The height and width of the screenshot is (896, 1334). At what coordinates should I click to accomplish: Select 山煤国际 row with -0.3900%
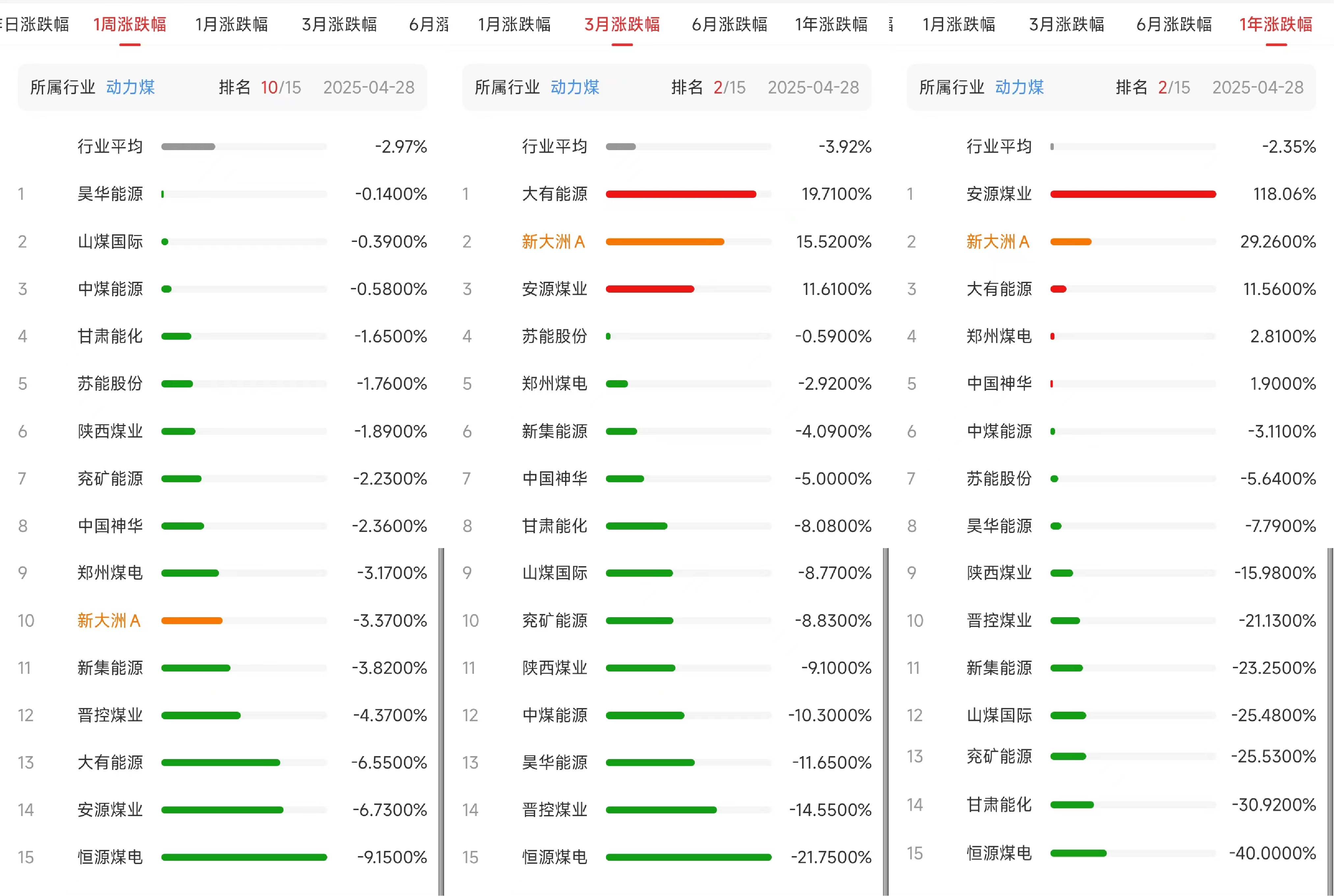222,241
